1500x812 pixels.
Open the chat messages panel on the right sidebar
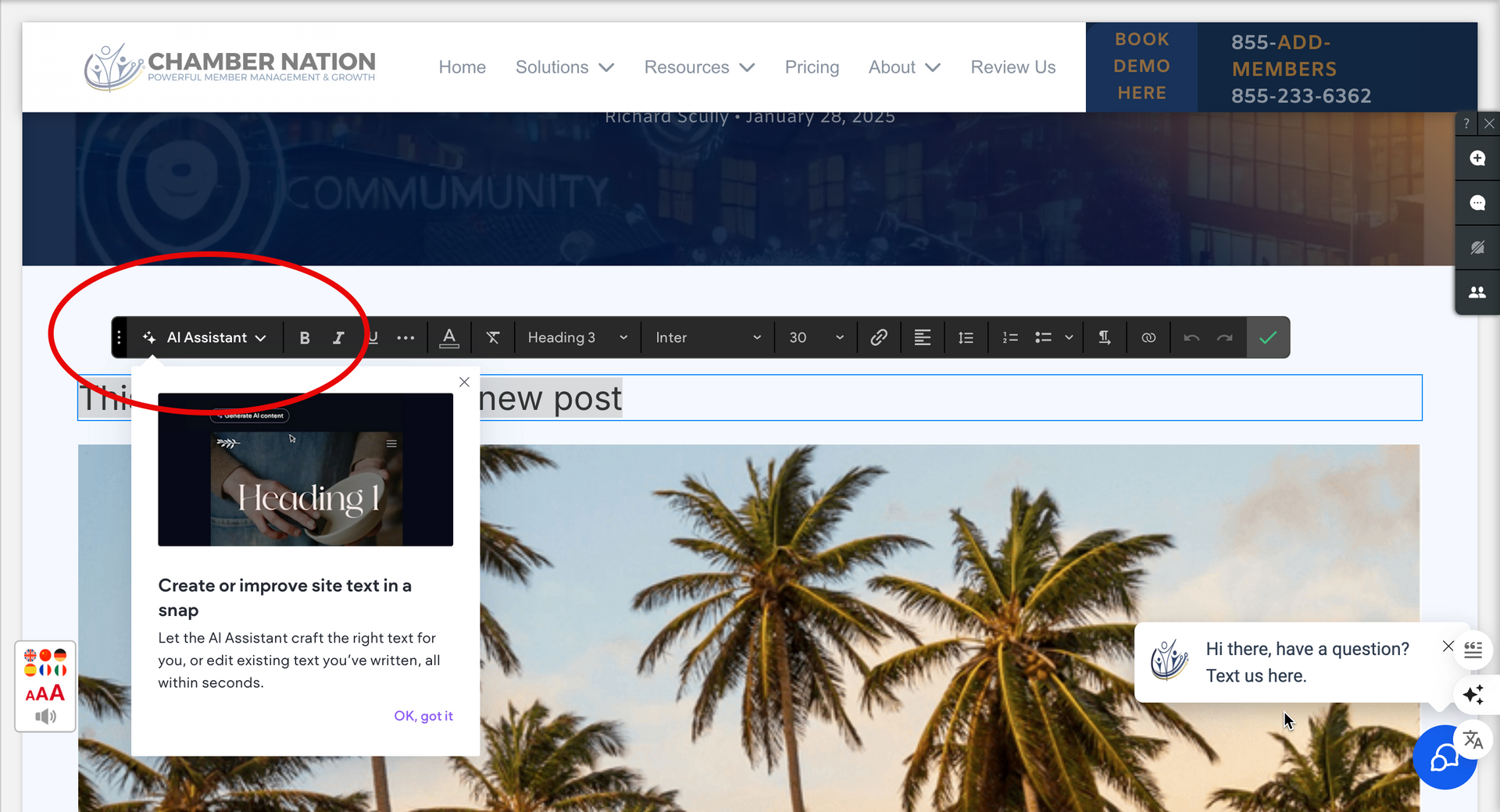pos(1477,203)
